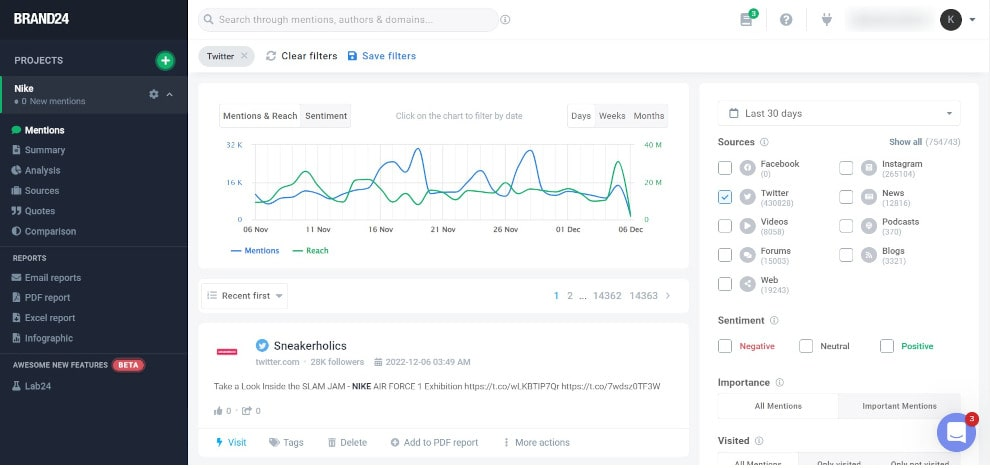Click the integrations plug icon

[826, 20]
